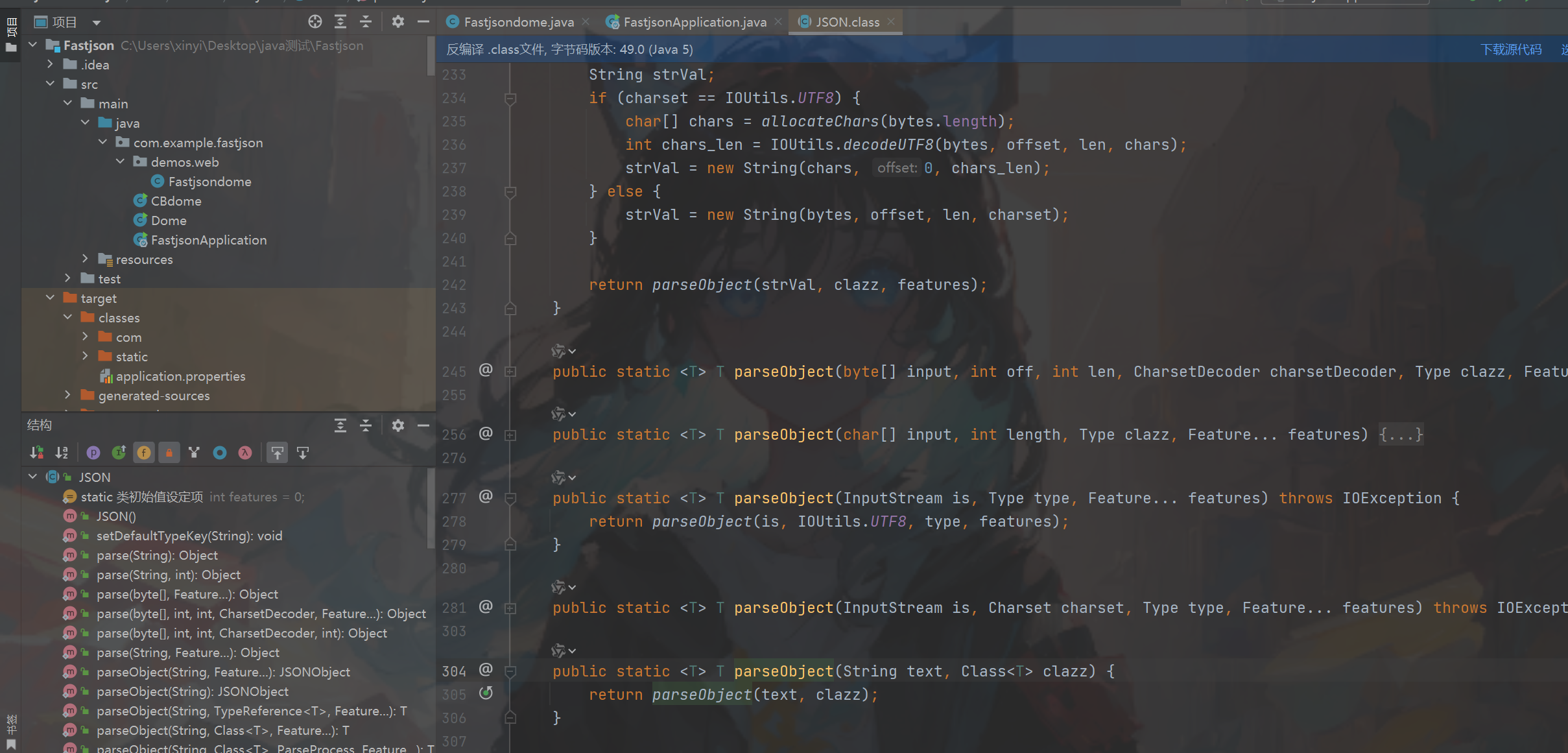1568x753 pixels.
Task: Toggle Sort Alphabetically in Structure toolbar
Action: coord(62,453)
